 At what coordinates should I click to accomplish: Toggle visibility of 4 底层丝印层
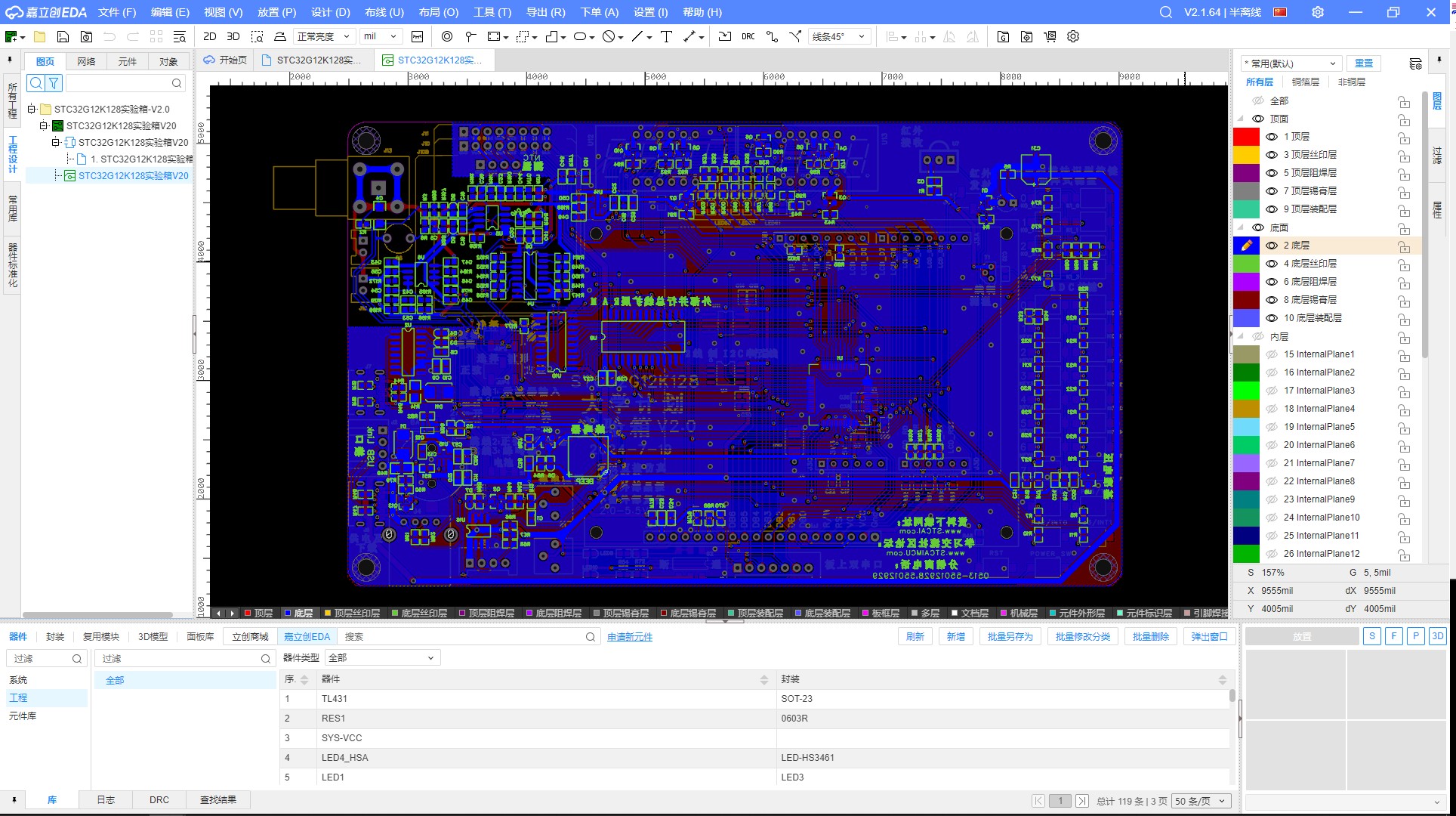(x=1272, y=264)
